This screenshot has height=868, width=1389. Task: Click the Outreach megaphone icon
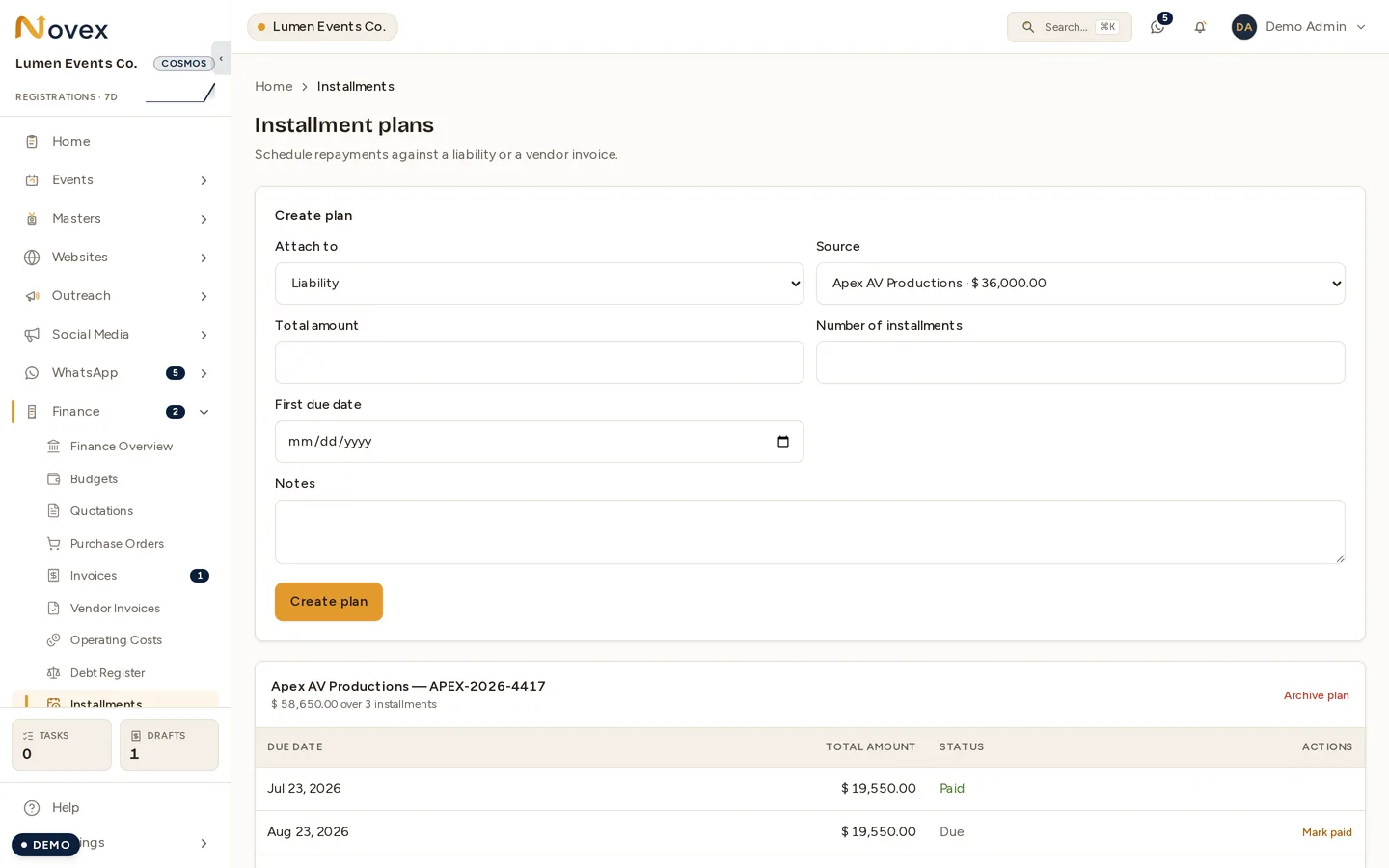(x=32, y=296)
